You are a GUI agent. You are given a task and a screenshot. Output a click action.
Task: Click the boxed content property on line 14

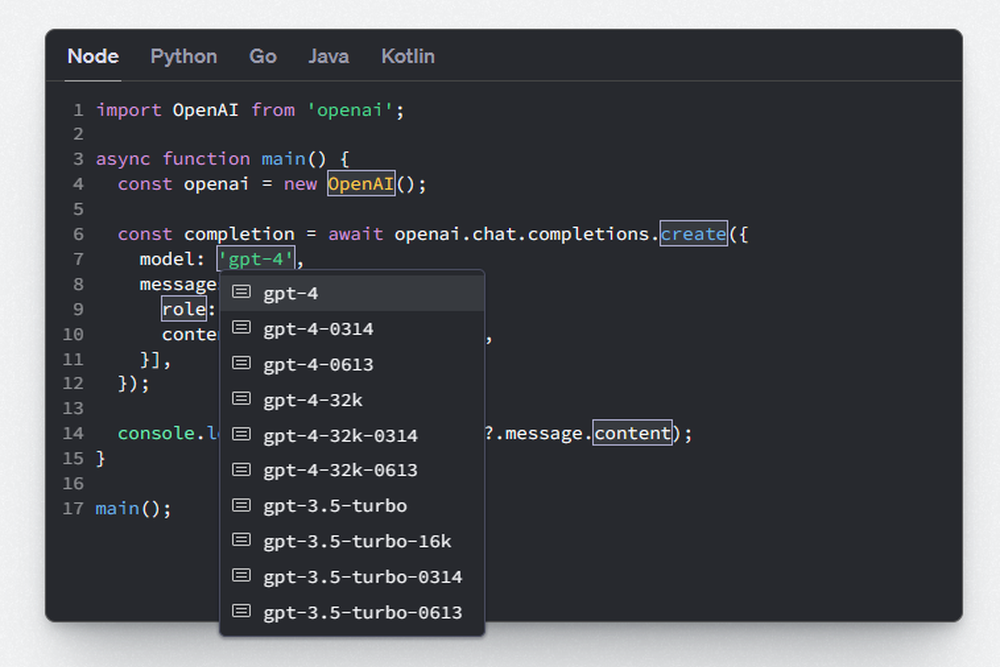pyautogui.click(x=633, y=434)
